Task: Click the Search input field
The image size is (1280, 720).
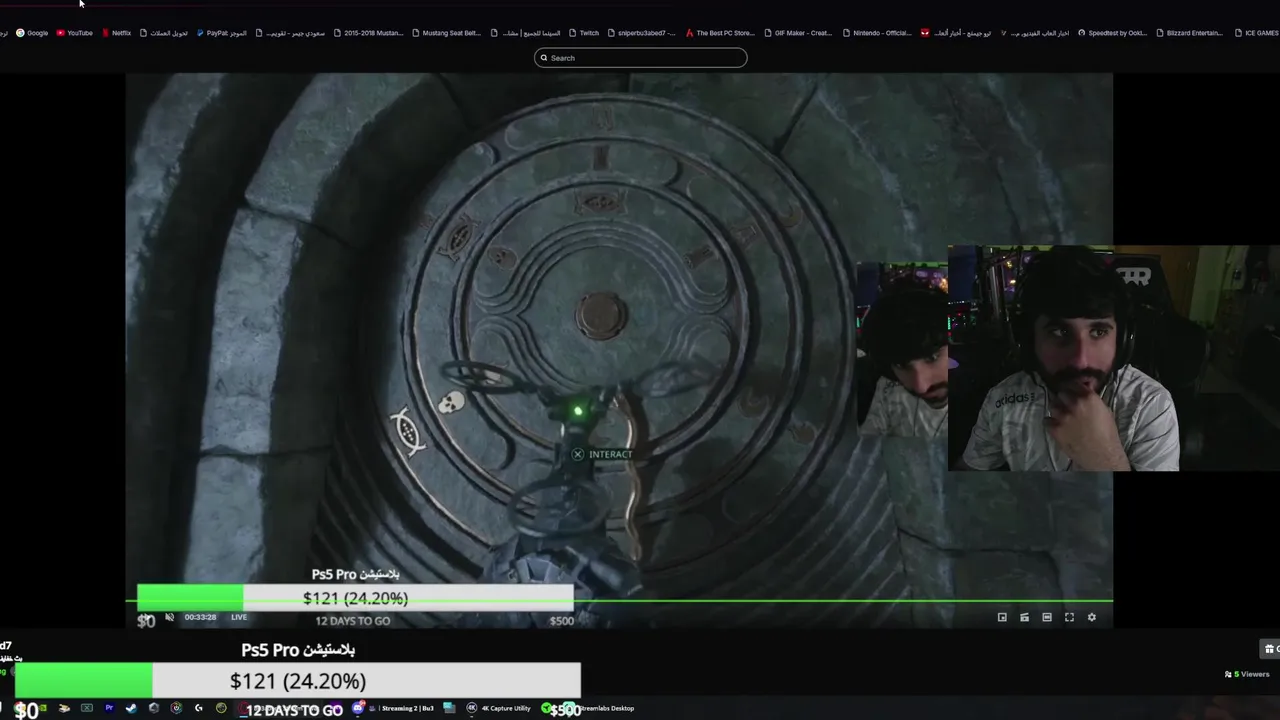Action: pos(640,58)
